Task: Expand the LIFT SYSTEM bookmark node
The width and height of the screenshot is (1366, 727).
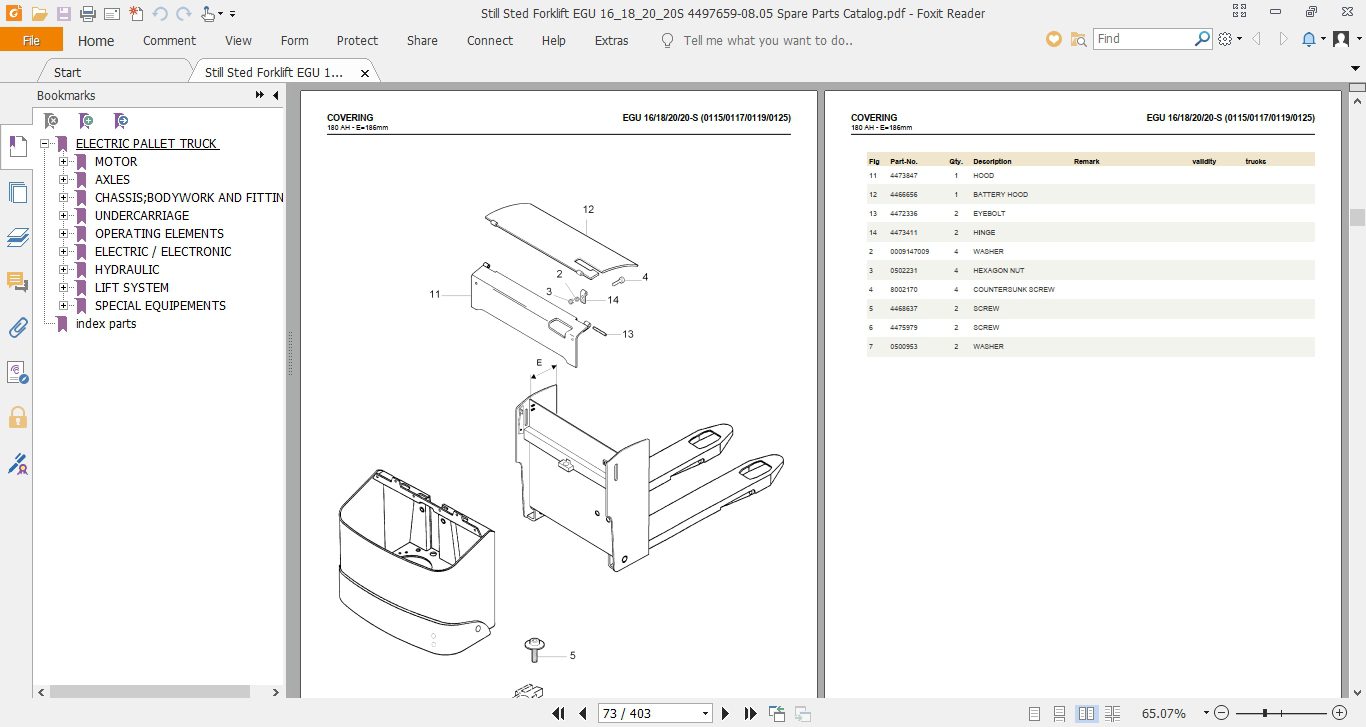Action: coord(64,288)
